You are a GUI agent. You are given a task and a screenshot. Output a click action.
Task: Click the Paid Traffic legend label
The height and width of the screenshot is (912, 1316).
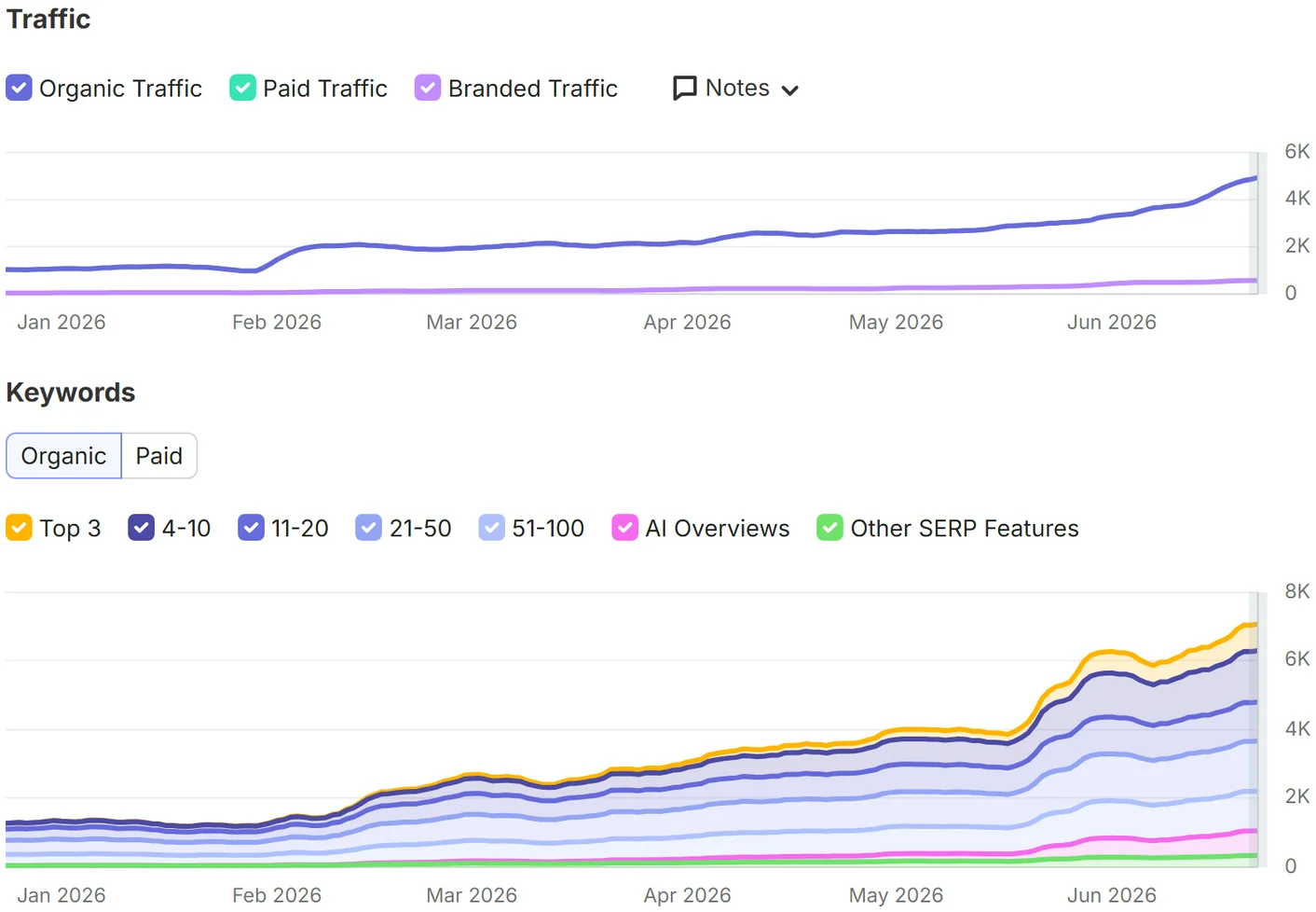325,89
